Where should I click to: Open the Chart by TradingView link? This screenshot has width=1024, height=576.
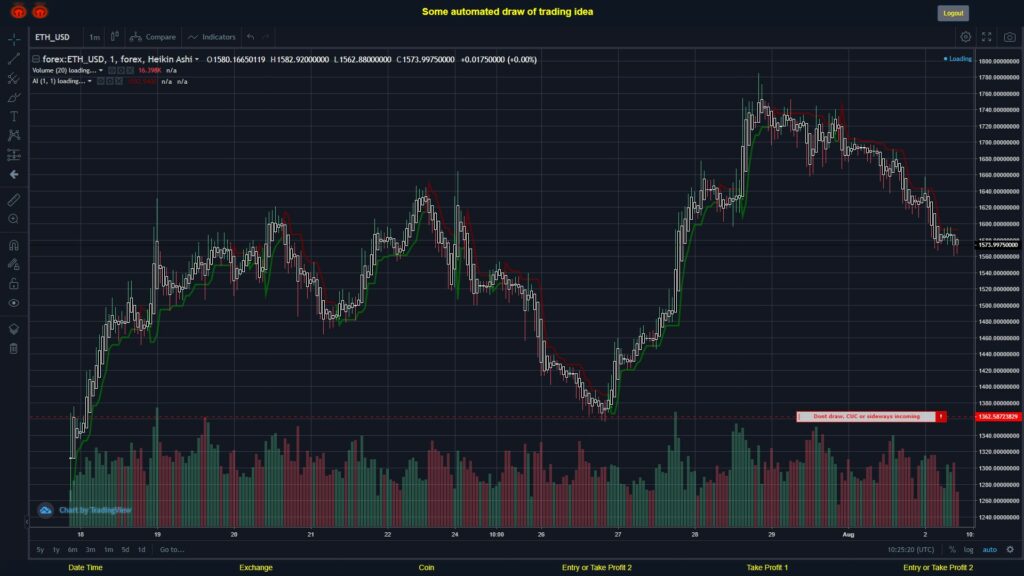coord(85,510)
